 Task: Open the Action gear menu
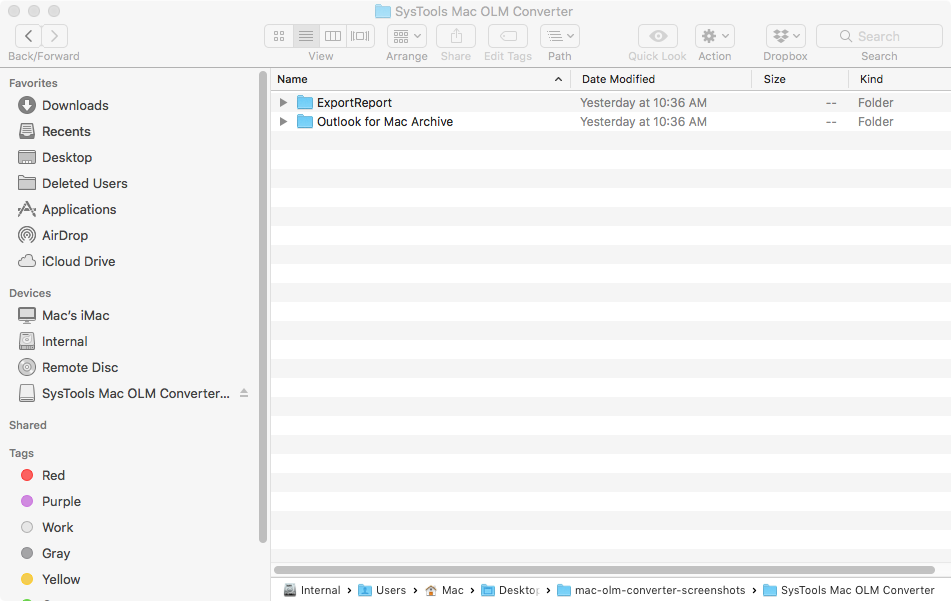click(715, 36)
